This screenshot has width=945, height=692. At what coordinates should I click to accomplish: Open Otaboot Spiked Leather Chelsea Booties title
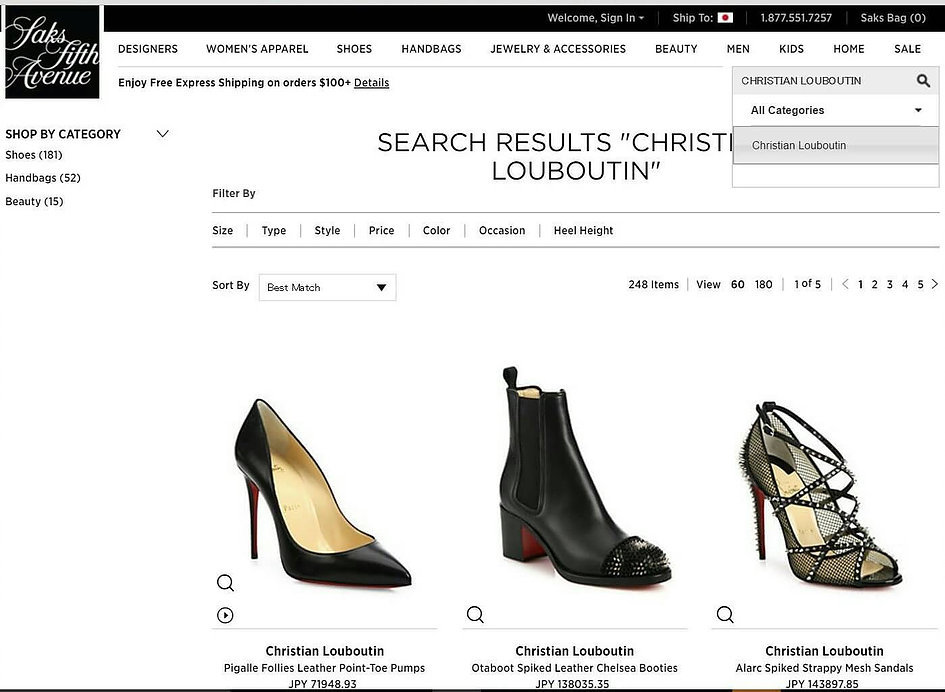tap(574, 668)
